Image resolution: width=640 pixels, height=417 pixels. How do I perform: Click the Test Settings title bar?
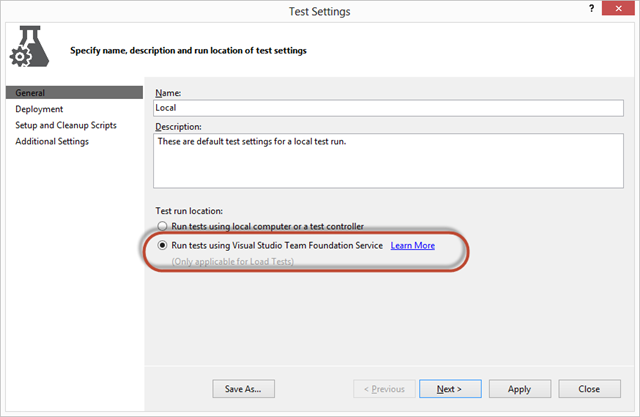pyautogui.click(x=320, y=11)
